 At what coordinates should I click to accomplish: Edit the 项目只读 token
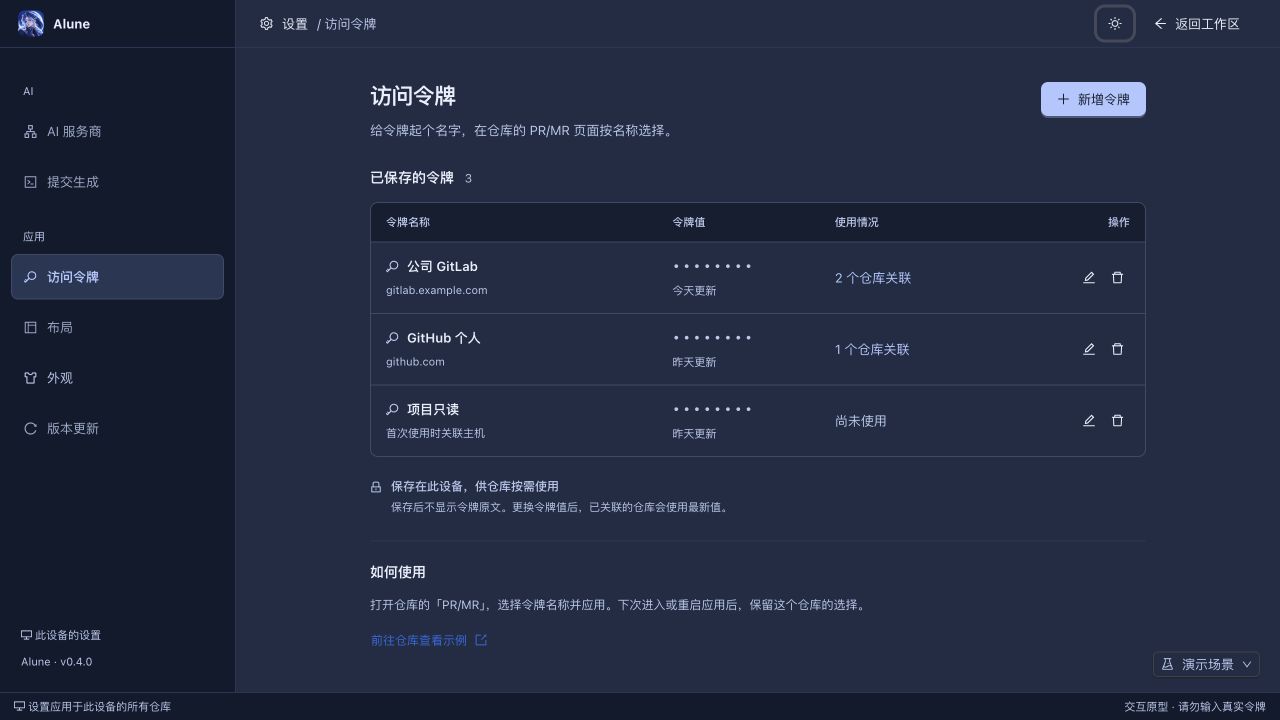[1089, 421]
